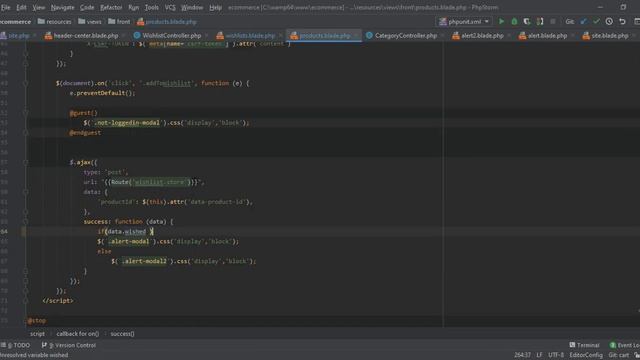Switch to CategoryController.php tab

click(x=406, y=36)
